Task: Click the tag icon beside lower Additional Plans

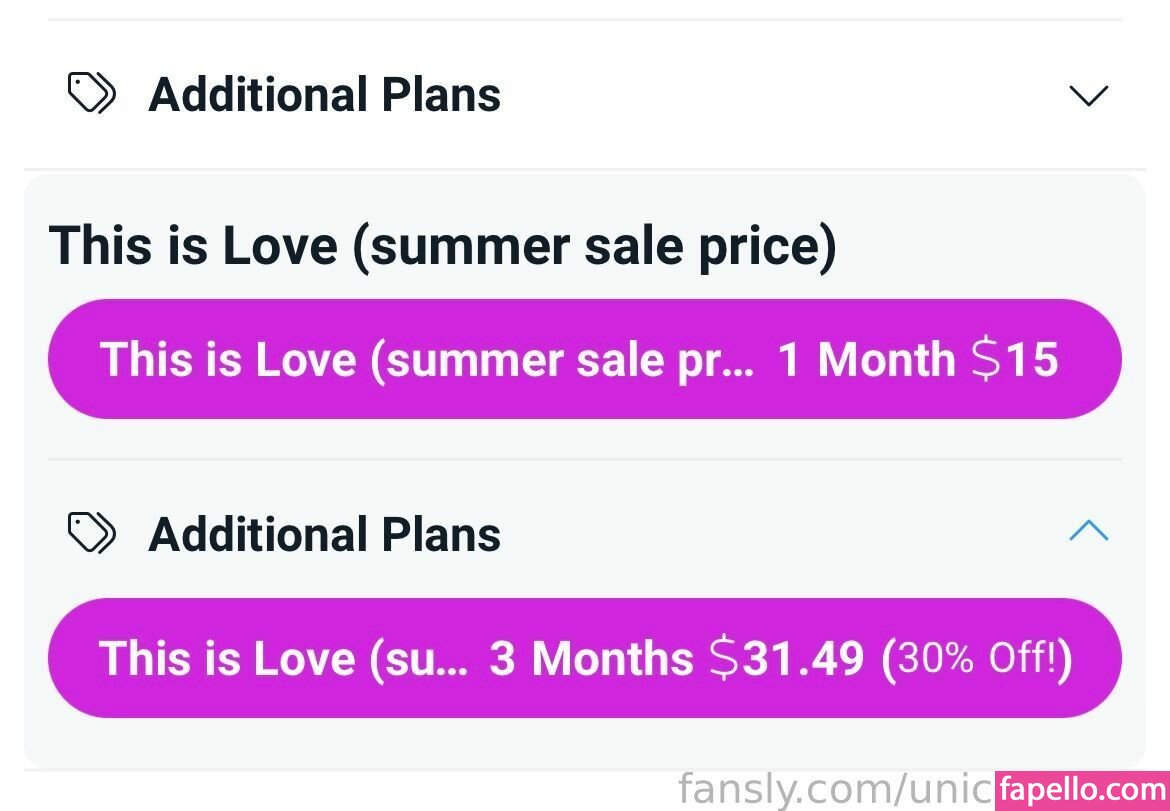Action: coord(91,533)
